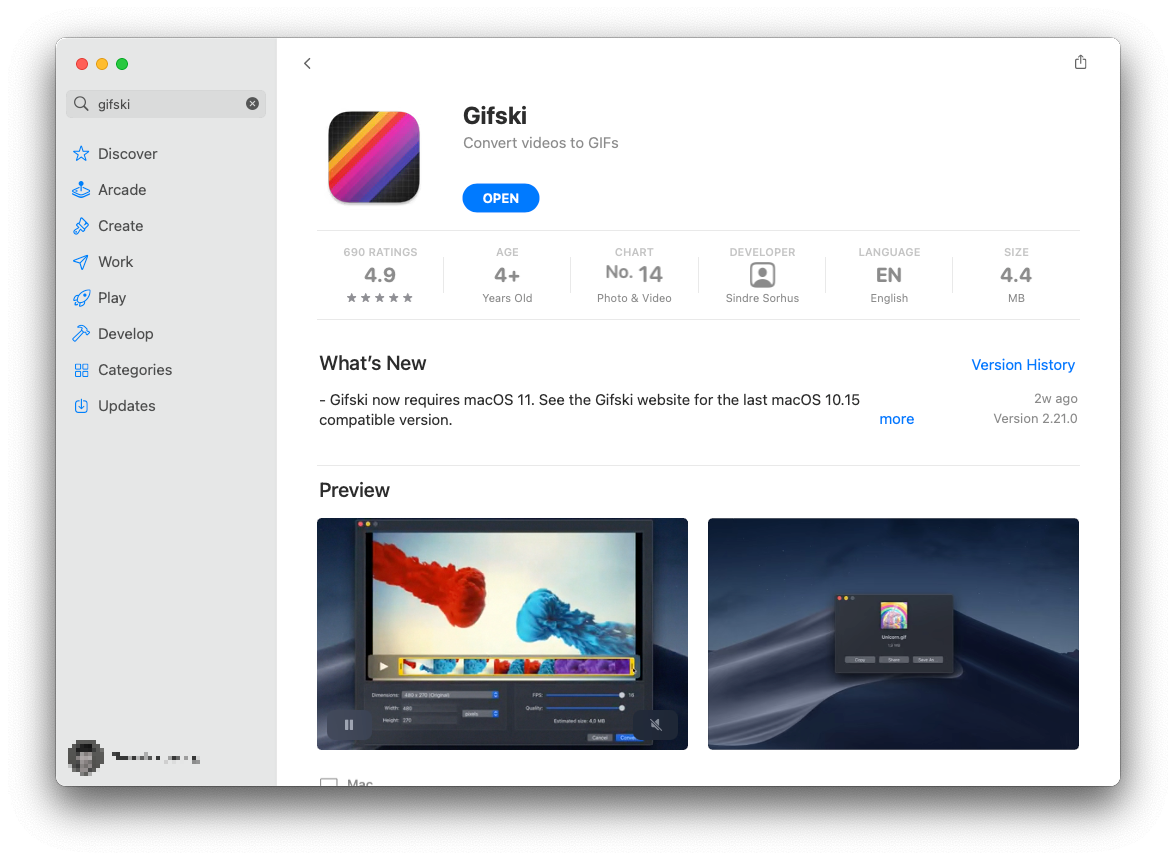This screenshot has width=1176, height=860.
Task: Click the Work paper plane icon
Action: click(81, 262)
